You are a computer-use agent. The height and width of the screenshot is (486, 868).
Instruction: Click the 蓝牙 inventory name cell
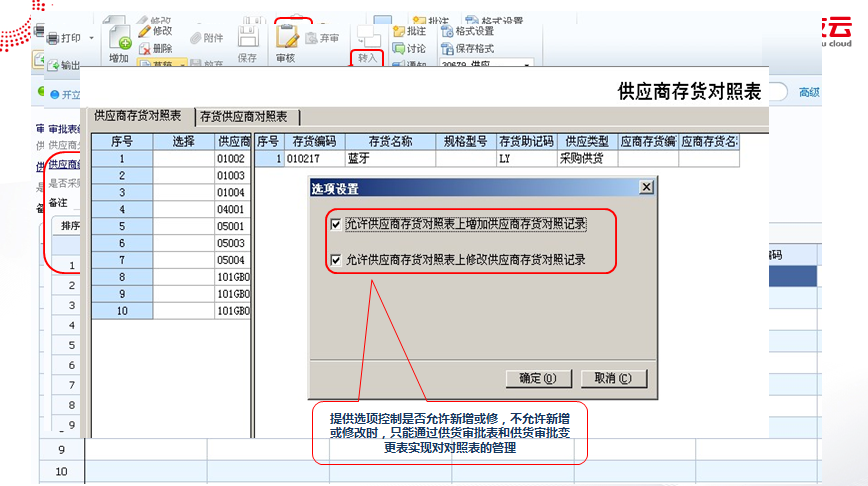(390, 159)
